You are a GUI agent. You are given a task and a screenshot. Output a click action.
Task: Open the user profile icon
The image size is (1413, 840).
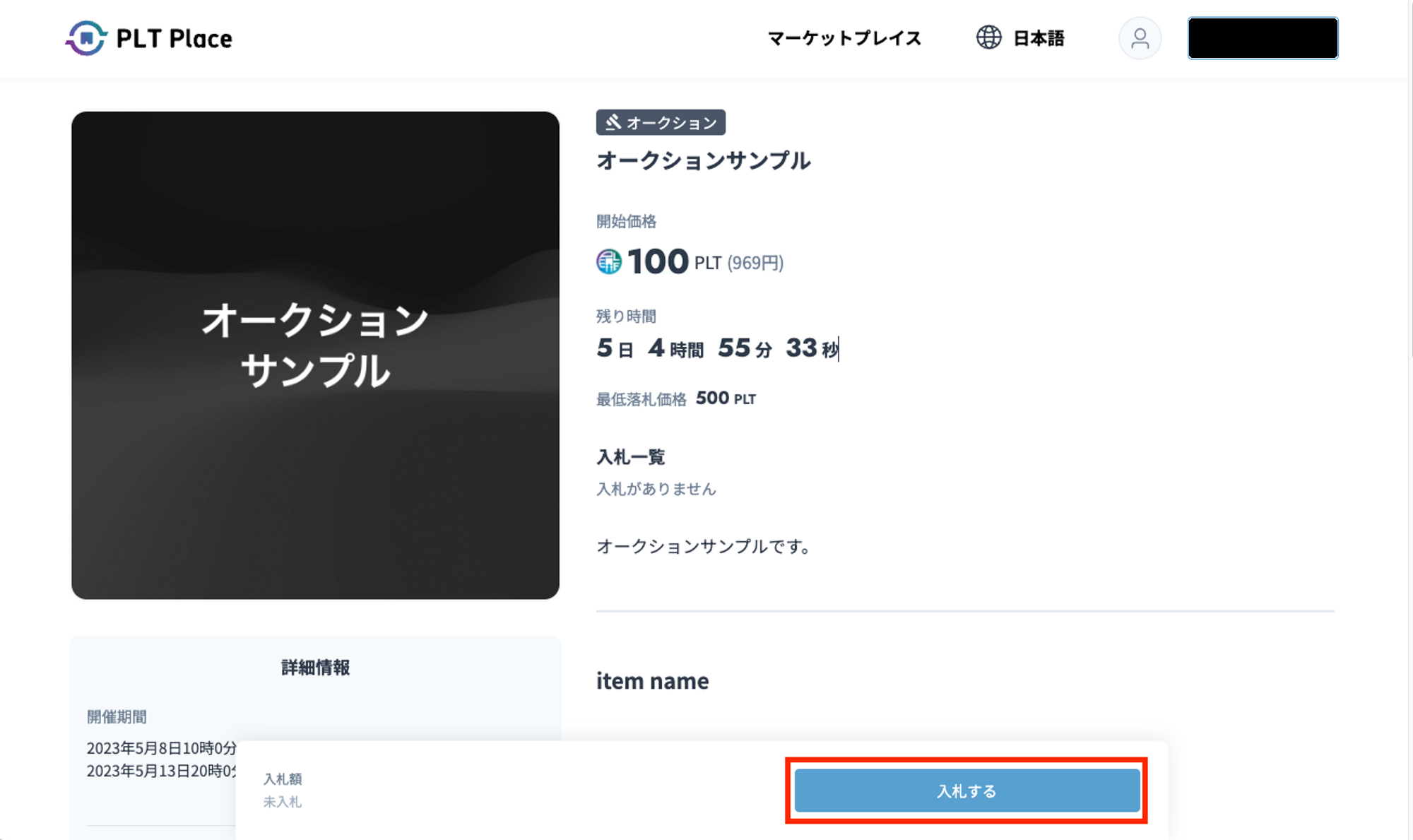pyautogui.click(x=1140, y=38)
